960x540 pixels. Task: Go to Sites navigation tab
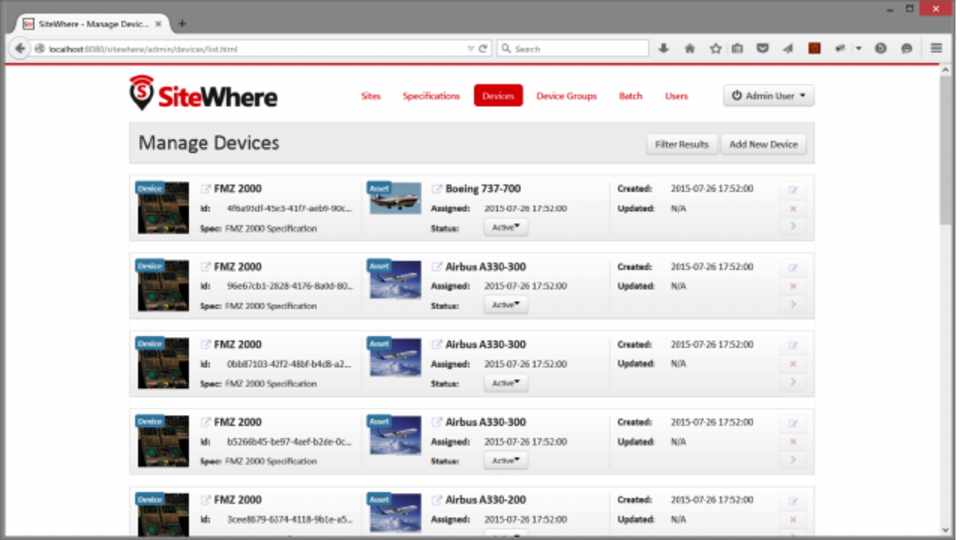coord(371,96)
